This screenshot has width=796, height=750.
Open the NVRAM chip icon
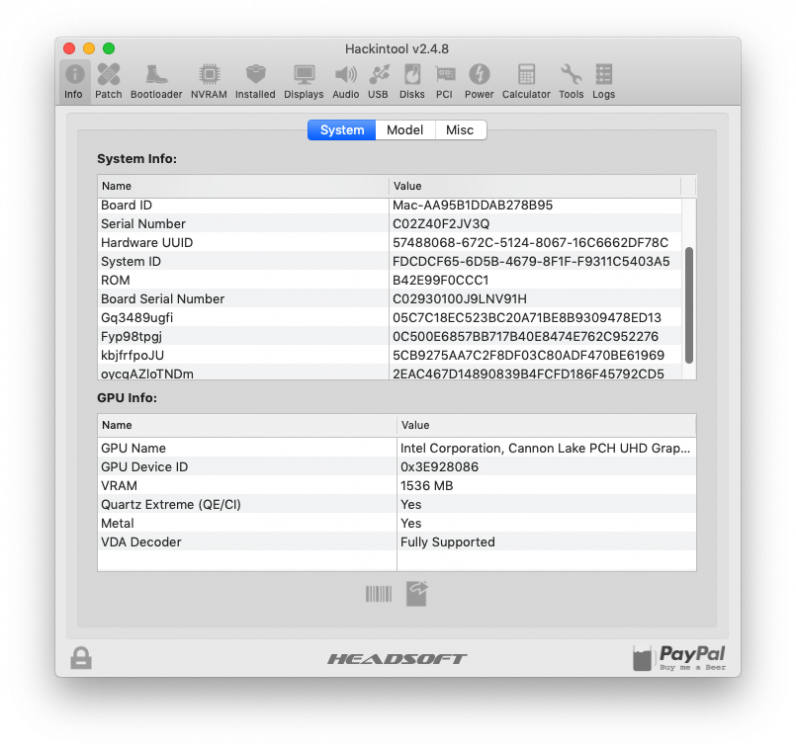[x=209, y=75]
